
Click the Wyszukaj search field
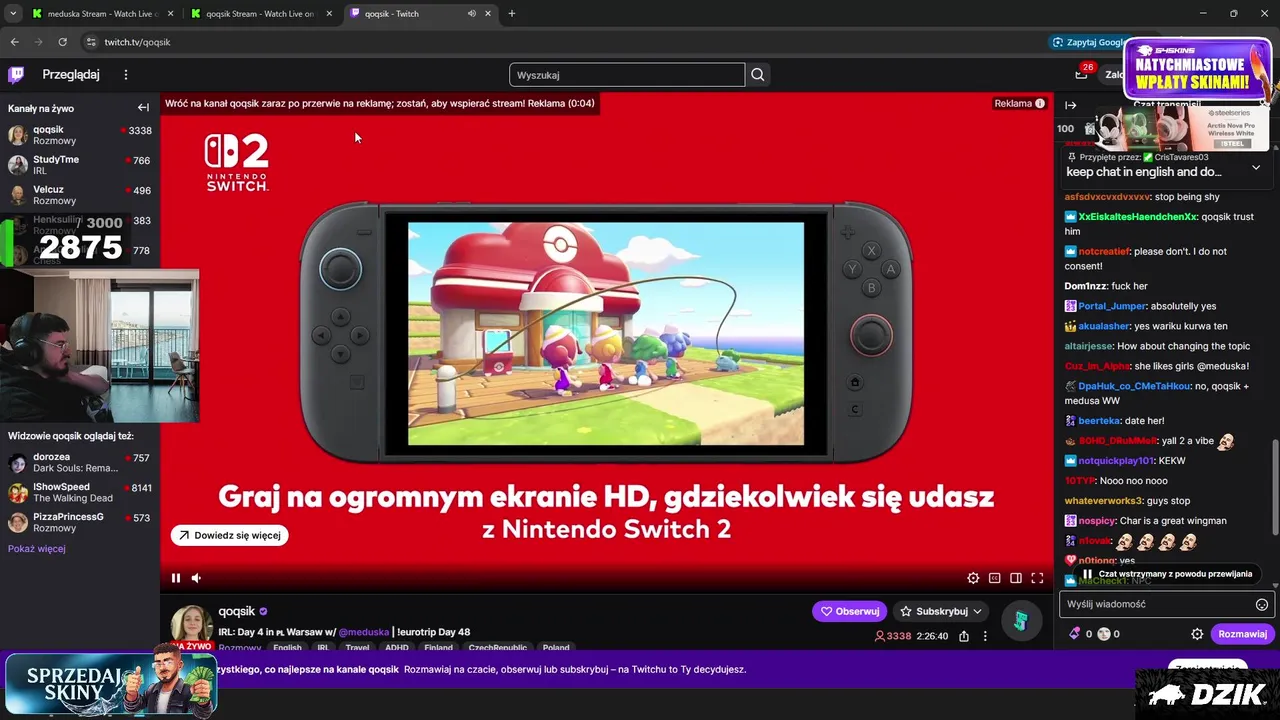627,75
